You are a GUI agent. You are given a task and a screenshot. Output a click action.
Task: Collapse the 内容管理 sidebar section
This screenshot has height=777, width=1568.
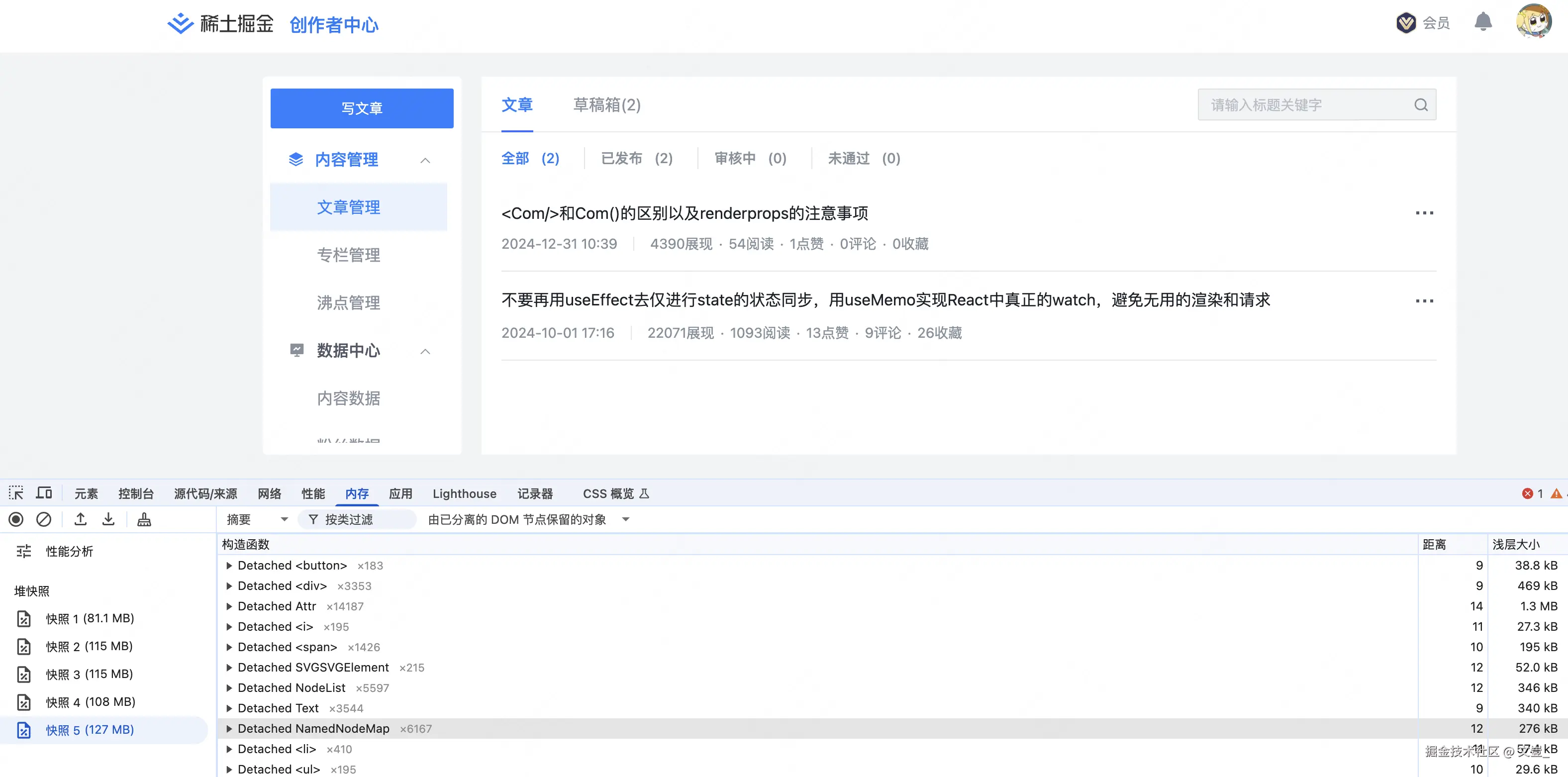point(425,160)
